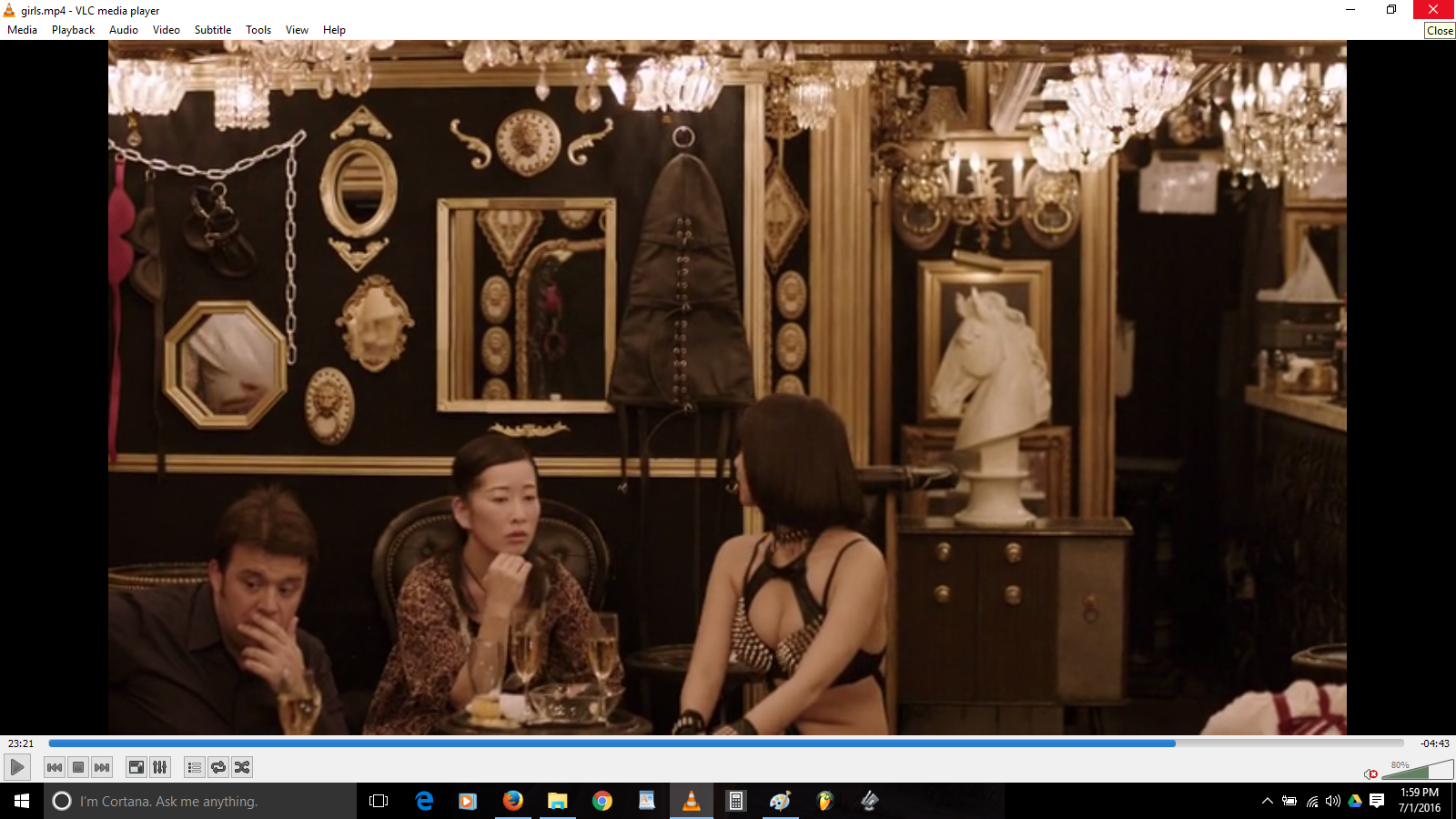Expand the Subtitle menu

pos(212,30)
